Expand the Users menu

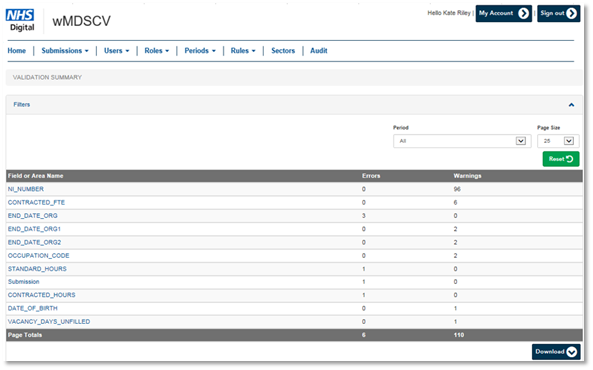[x=116, y=51]
